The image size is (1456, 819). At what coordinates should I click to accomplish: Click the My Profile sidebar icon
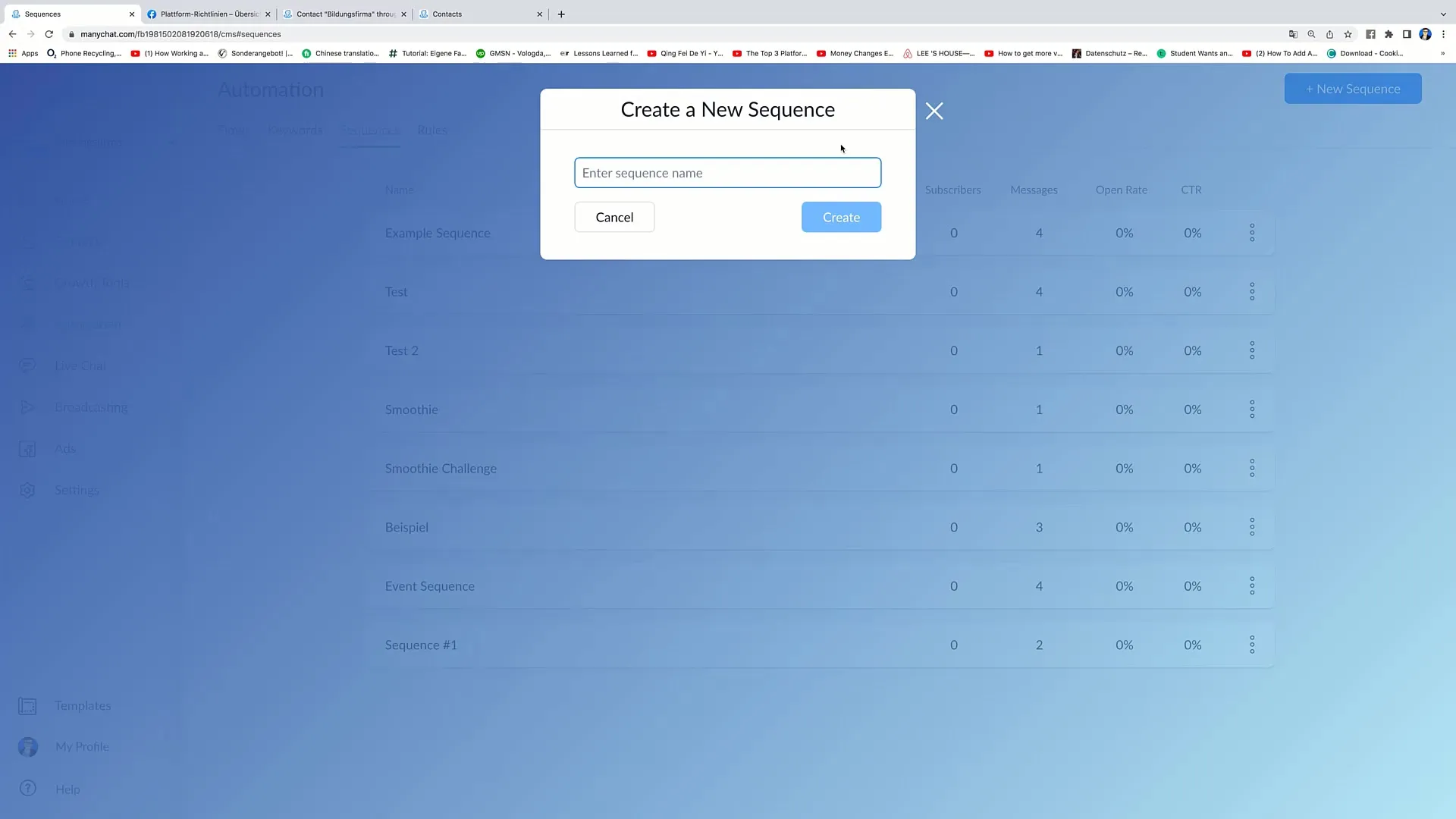pyautogui.click(x=27, y=746)
